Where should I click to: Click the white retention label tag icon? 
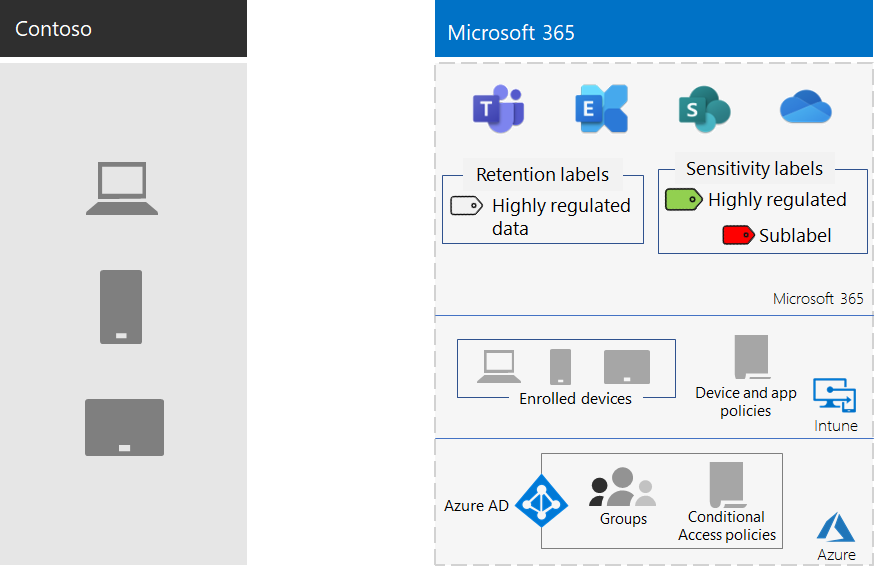(x=466, y=205)
